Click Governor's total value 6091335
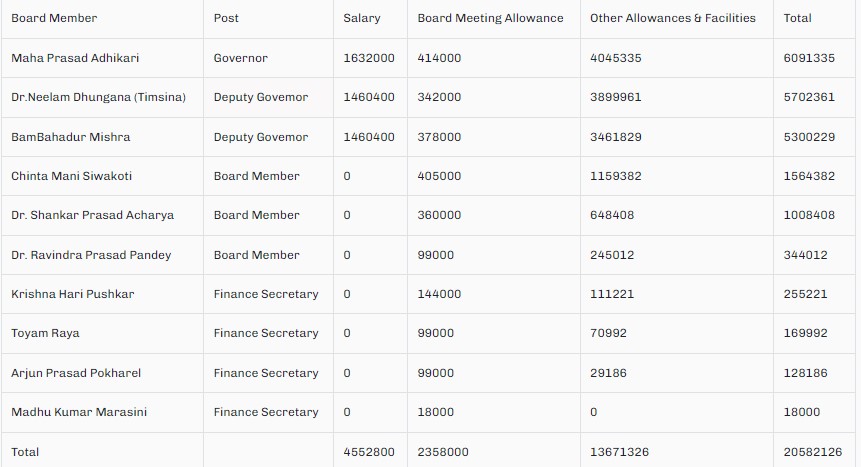Screen dimensions: 861x467 [809, 58]
